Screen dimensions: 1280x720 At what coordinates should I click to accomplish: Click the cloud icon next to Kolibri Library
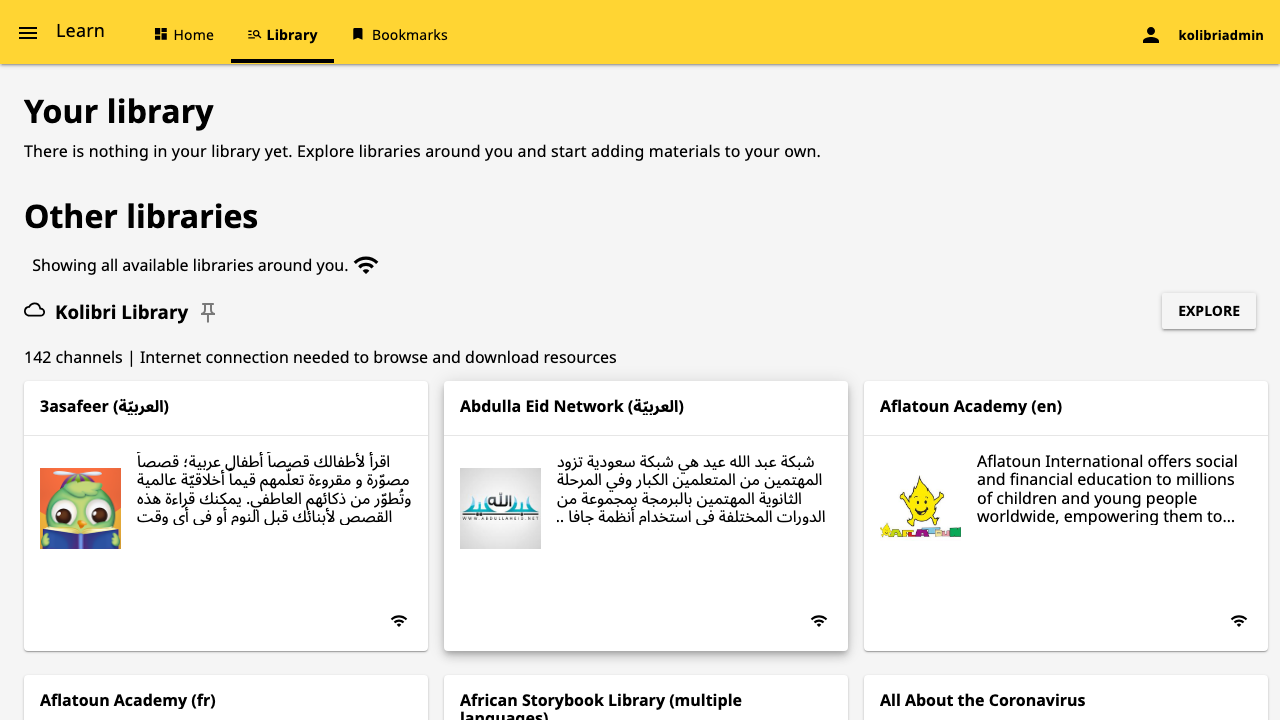[35, 311]
